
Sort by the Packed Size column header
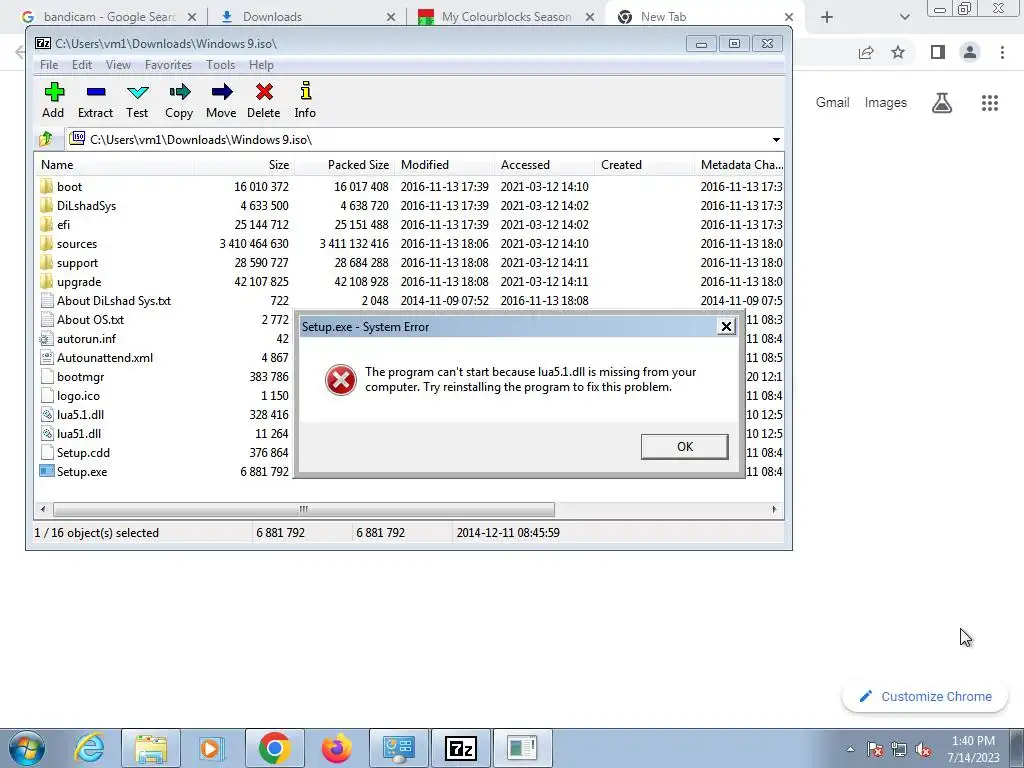click(344, 165)
